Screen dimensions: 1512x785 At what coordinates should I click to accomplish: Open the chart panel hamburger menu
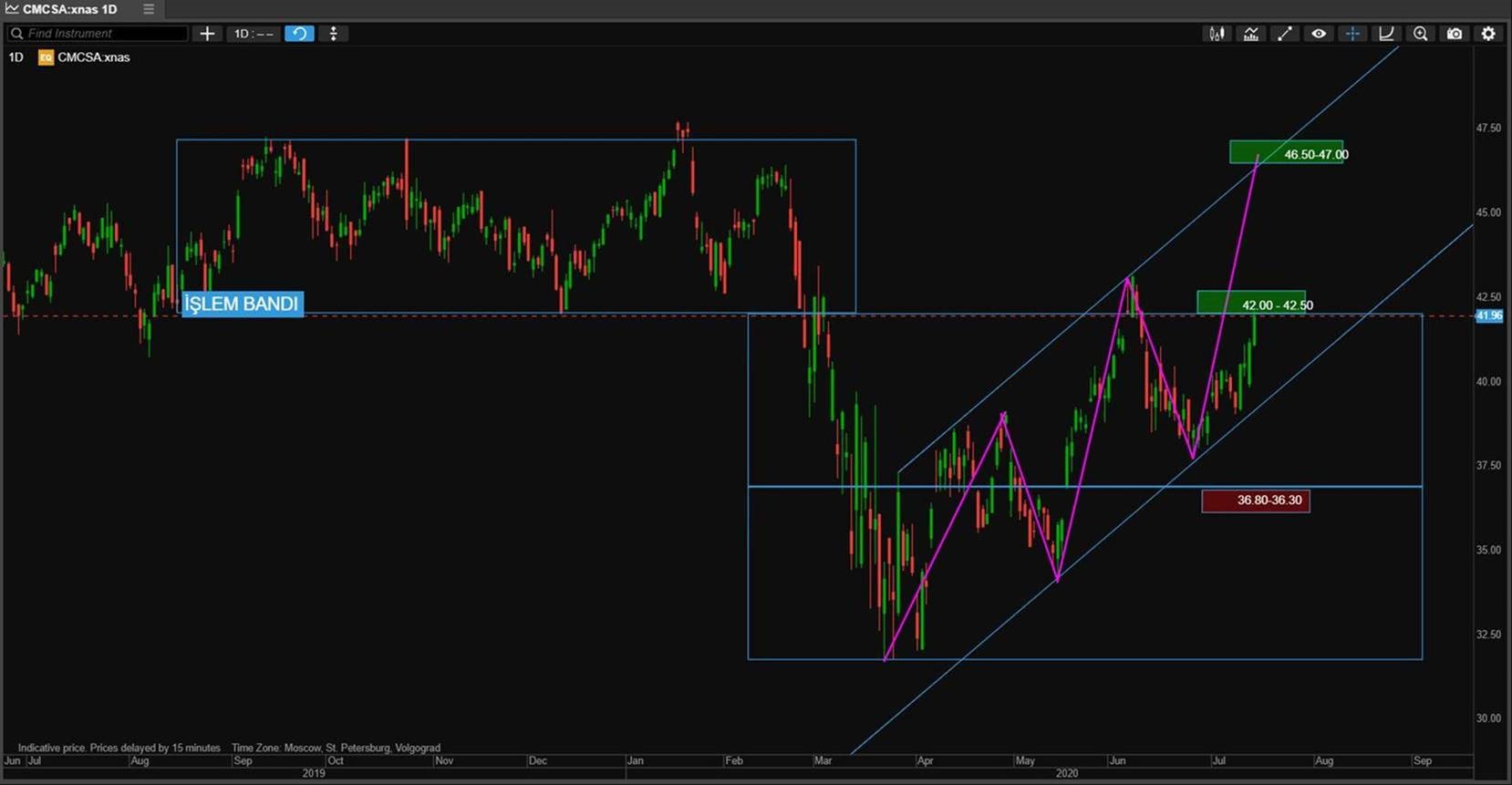pyautogui.click(x=149, y=9)
